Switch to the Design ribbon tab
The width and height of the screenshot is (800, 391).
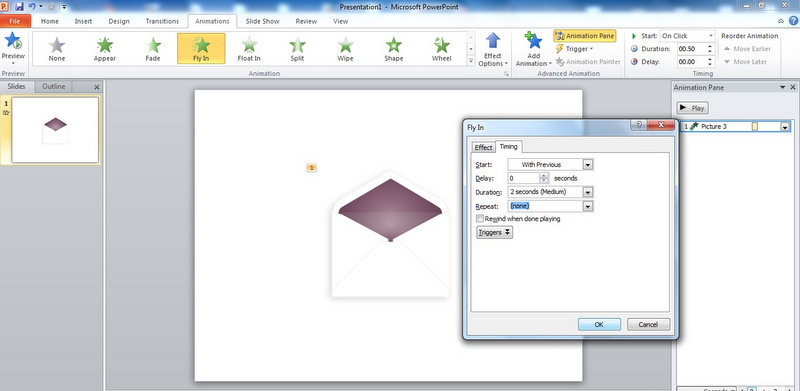click(119, 21)
